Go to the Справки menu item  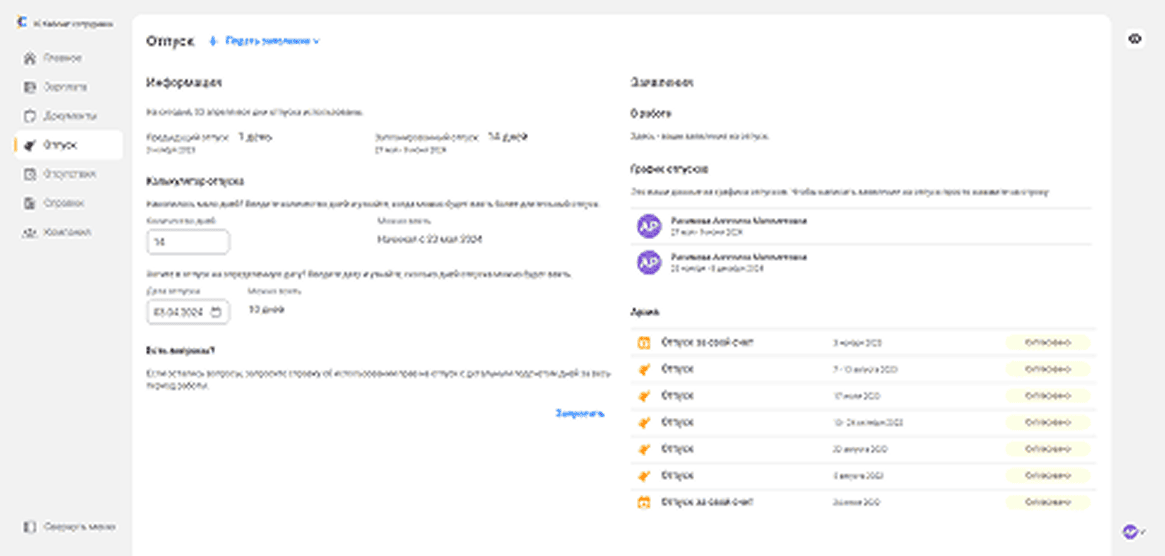pos(64,203)
